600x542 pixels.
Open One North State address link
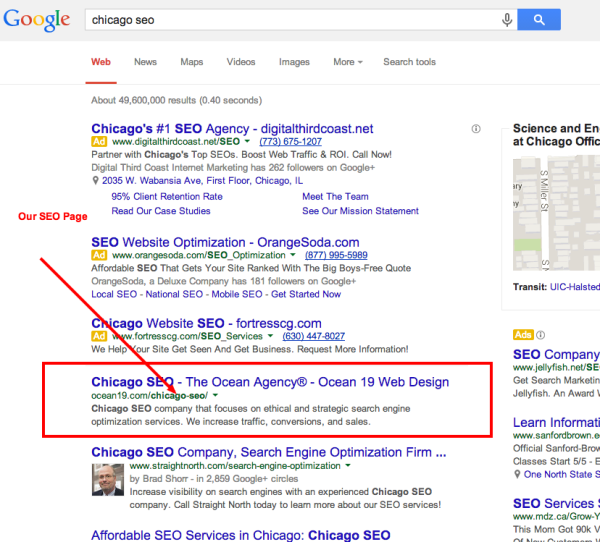click(562, 475)
